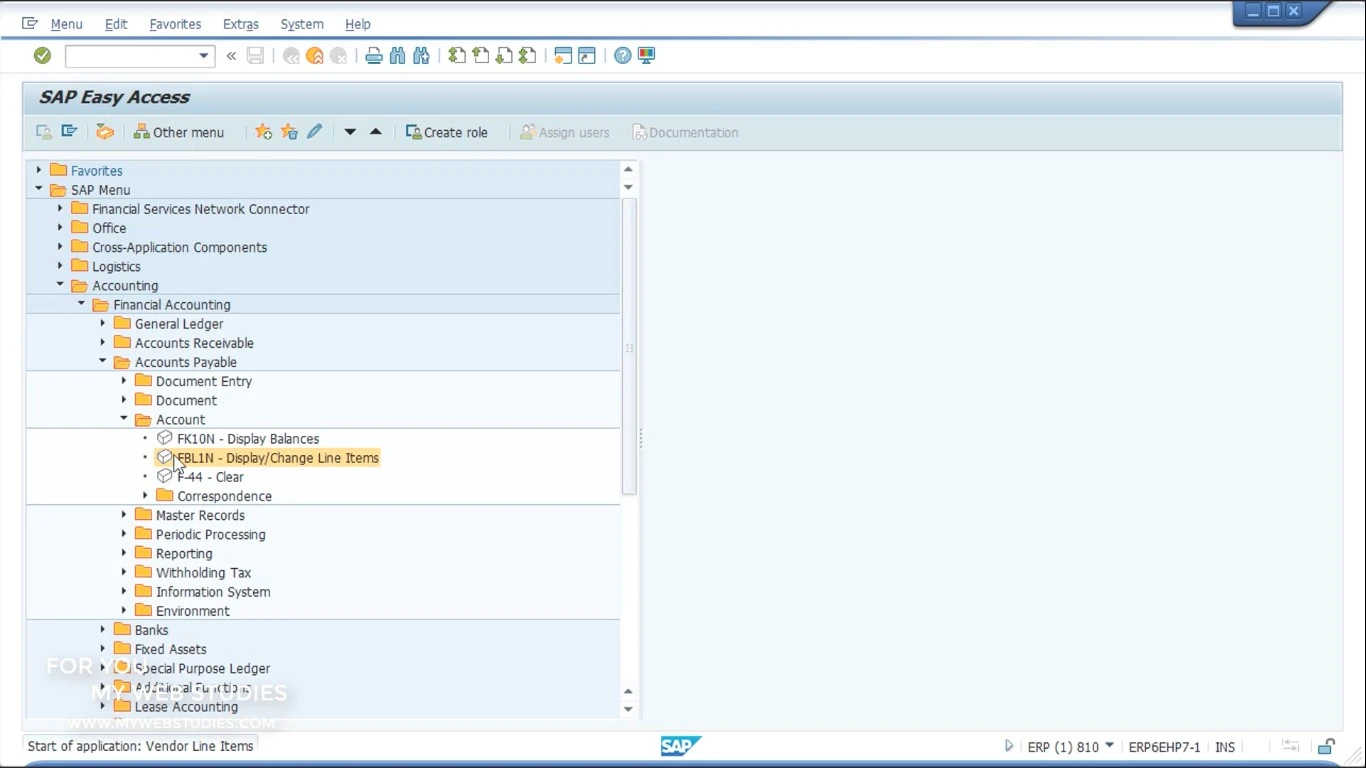Click the Create role button
1366x768 pixels.
point(447,132)
